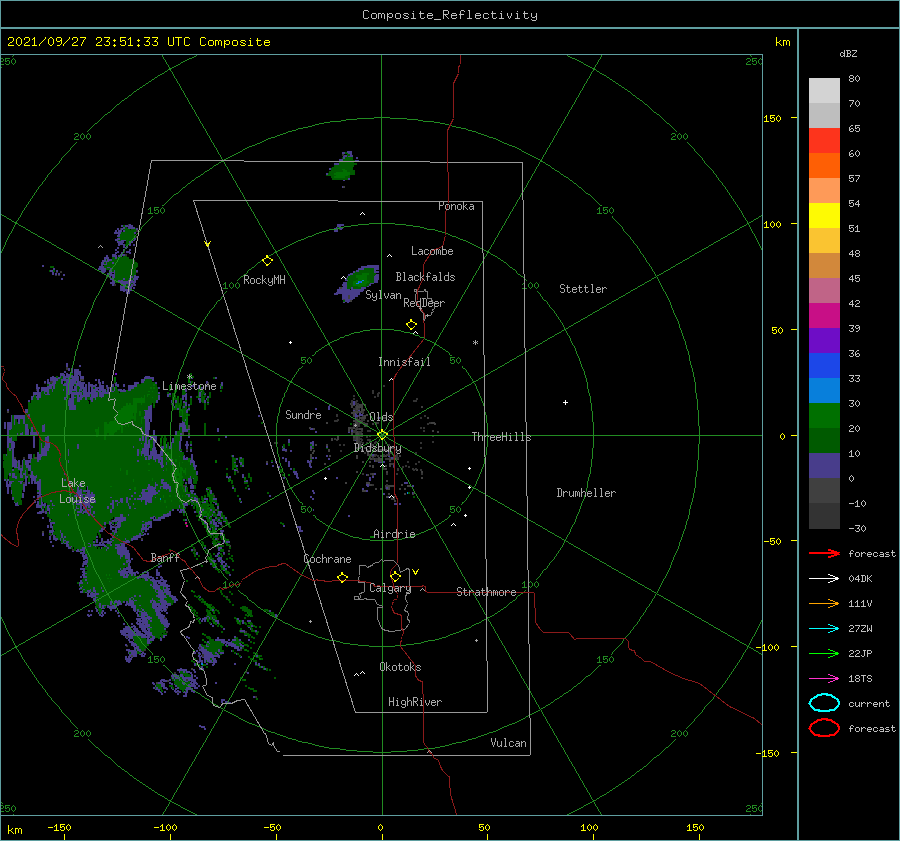Click the Ponoka city label
The width and height of the screenshot is (900, 841).
click(456, 206)
